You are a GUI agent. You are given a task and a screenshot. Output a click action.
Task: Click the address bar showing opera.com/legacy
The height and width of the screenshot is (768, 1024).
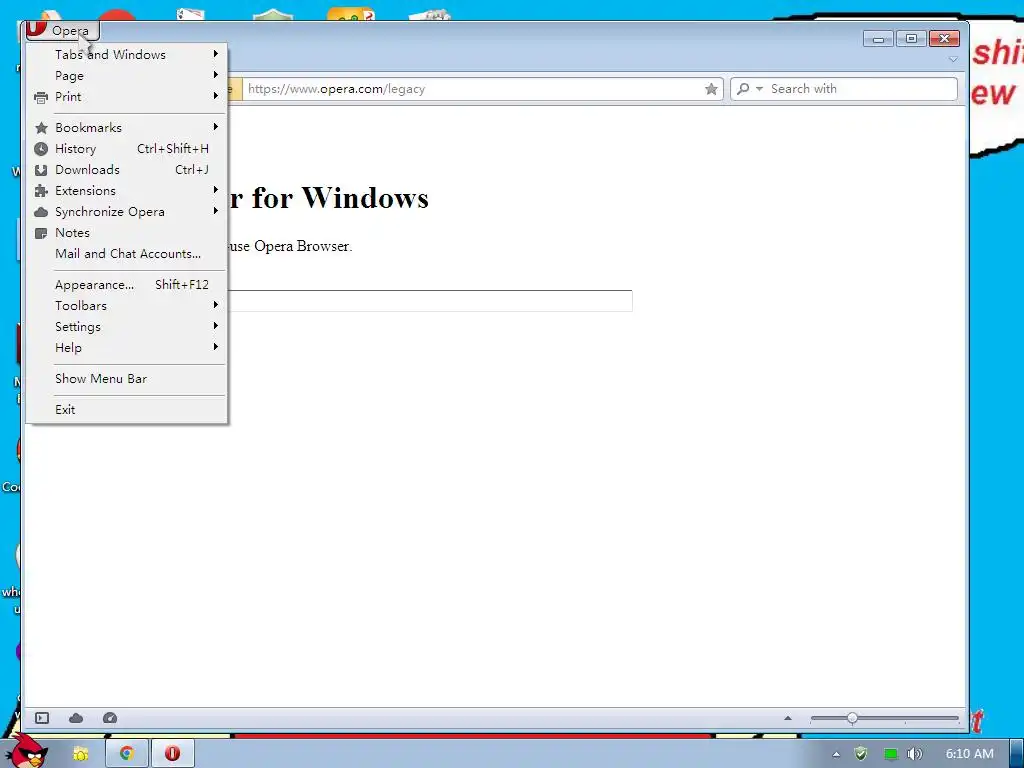(472, 89)
